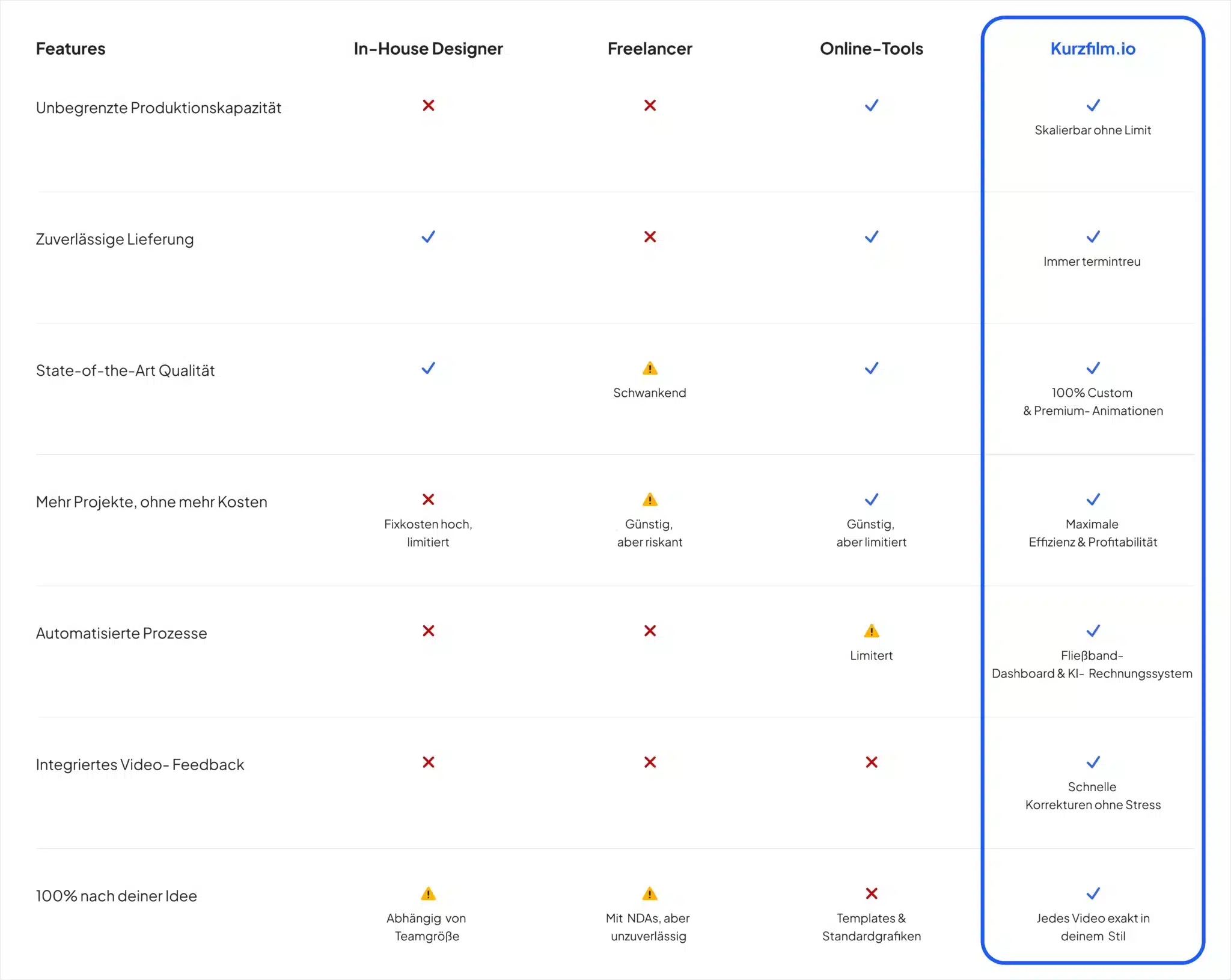Click the Online-Tools checkmark in Unbegrenzte Produktionskapazität row
1231x980 pixels.
[x=872, y=106]
